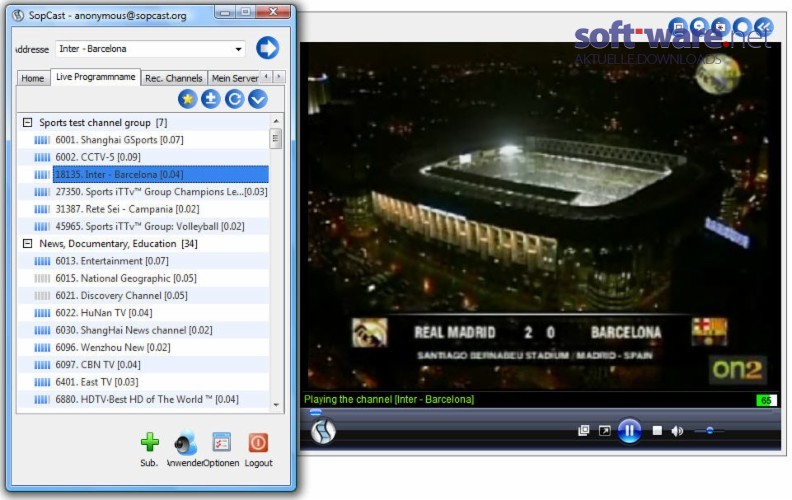Click the channel list scroll down arrow
Screen dimensions: 792x500
coord(276,405)
